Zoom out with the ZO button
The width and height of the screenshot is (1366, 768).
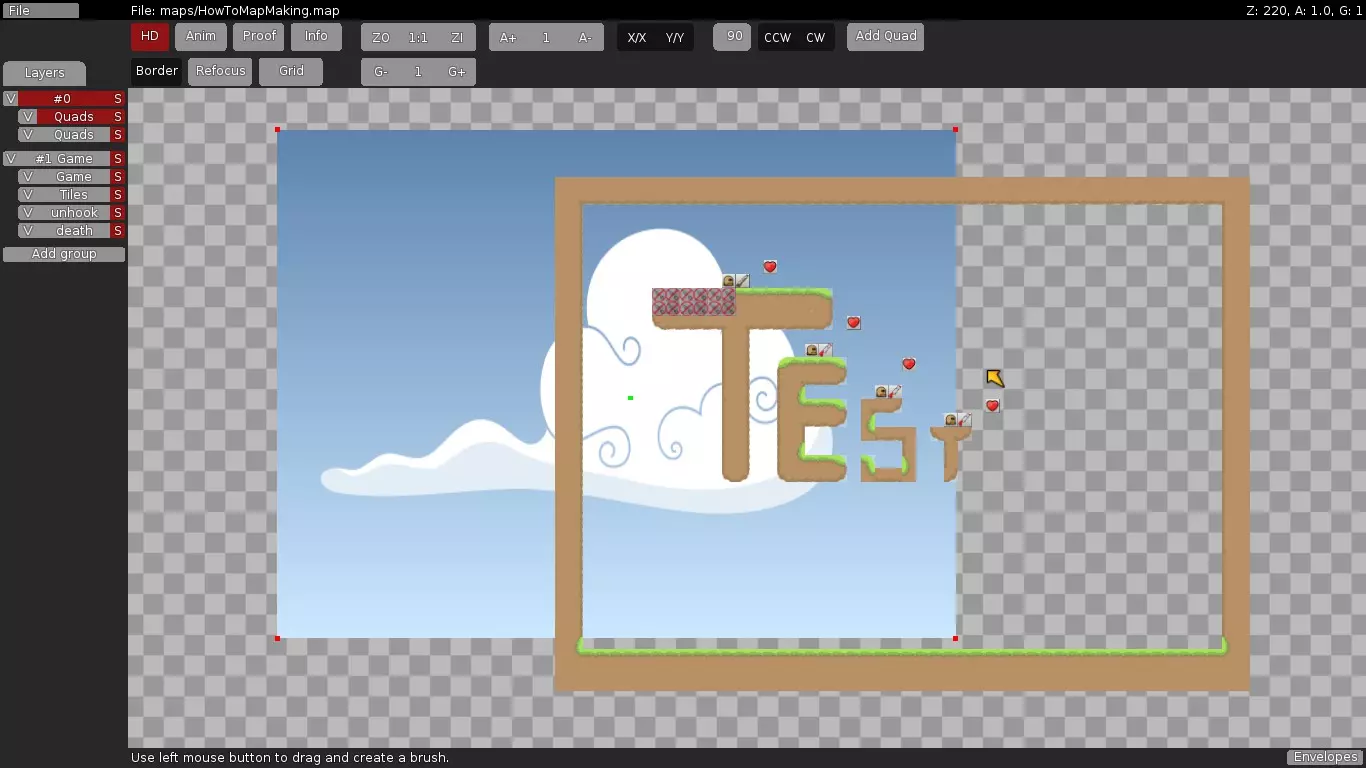coord(380,37)
